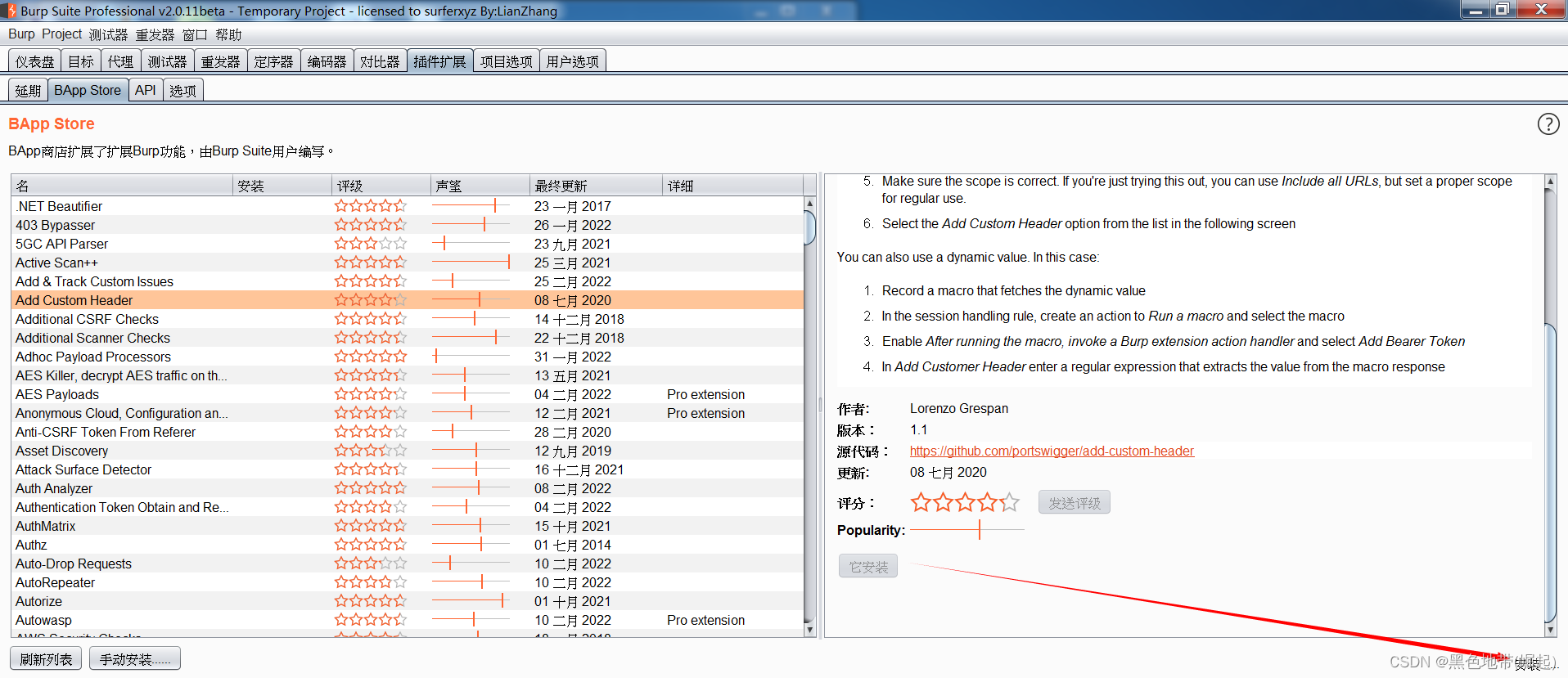Select the AutoRepeater extension
Image resolution: width=1568 pixels, height=678 pixels.
tap(408, 582)
